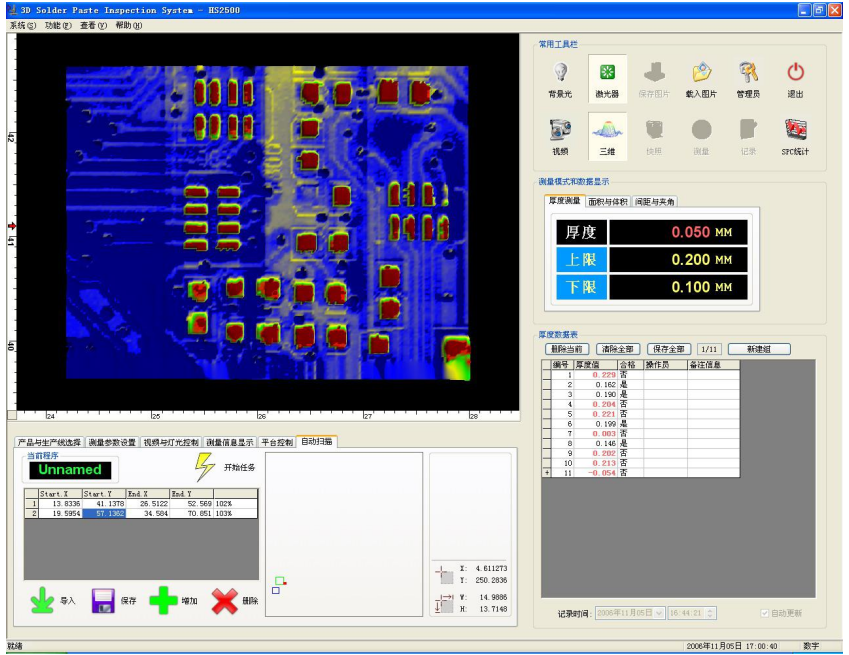The image size is (849, 655).
Task: Toggle the 自动更新 auto update checkbox
Action: pos(765,613)
